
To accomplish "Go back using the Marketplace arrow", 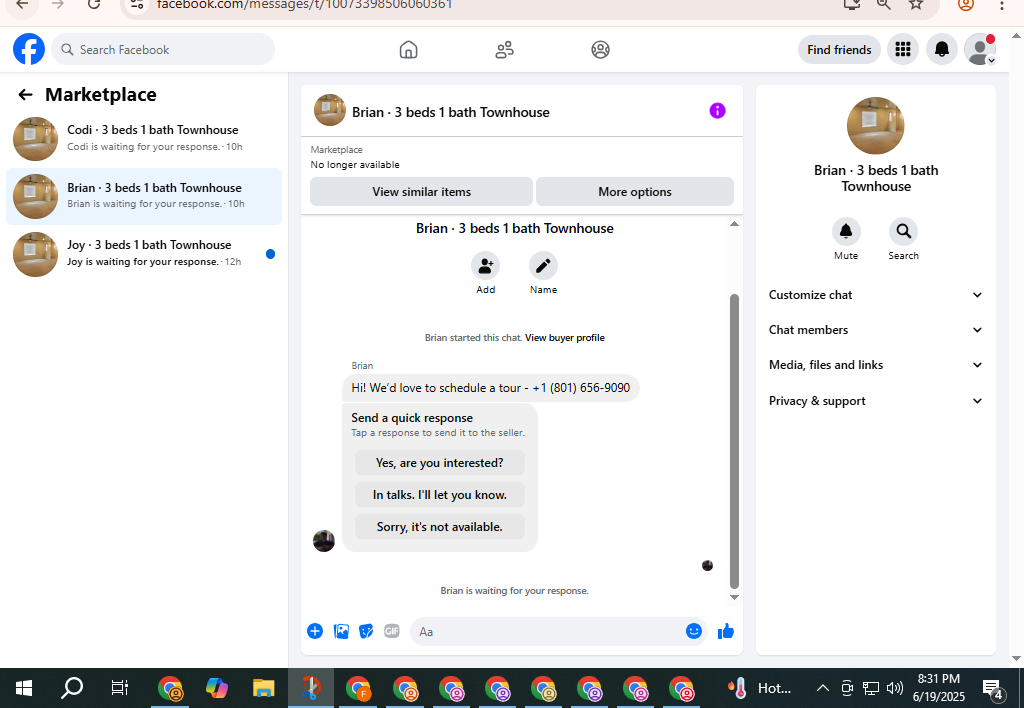I will click(25, 95).
